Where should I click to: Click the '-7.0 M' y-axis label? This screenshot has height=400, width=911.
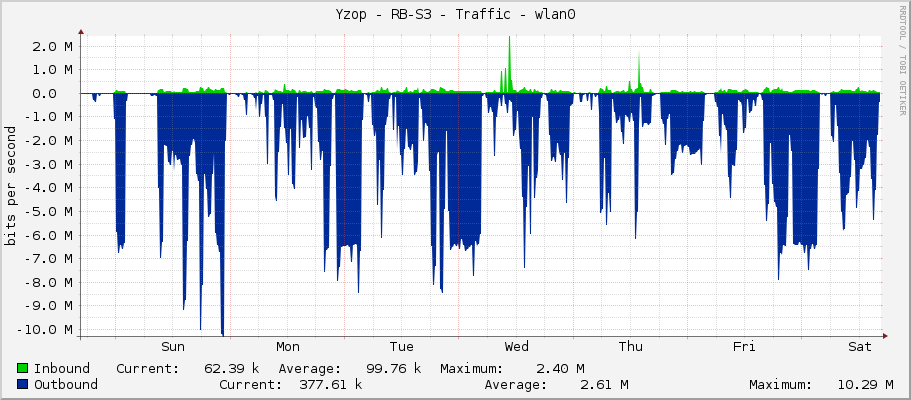coord(49,258)
